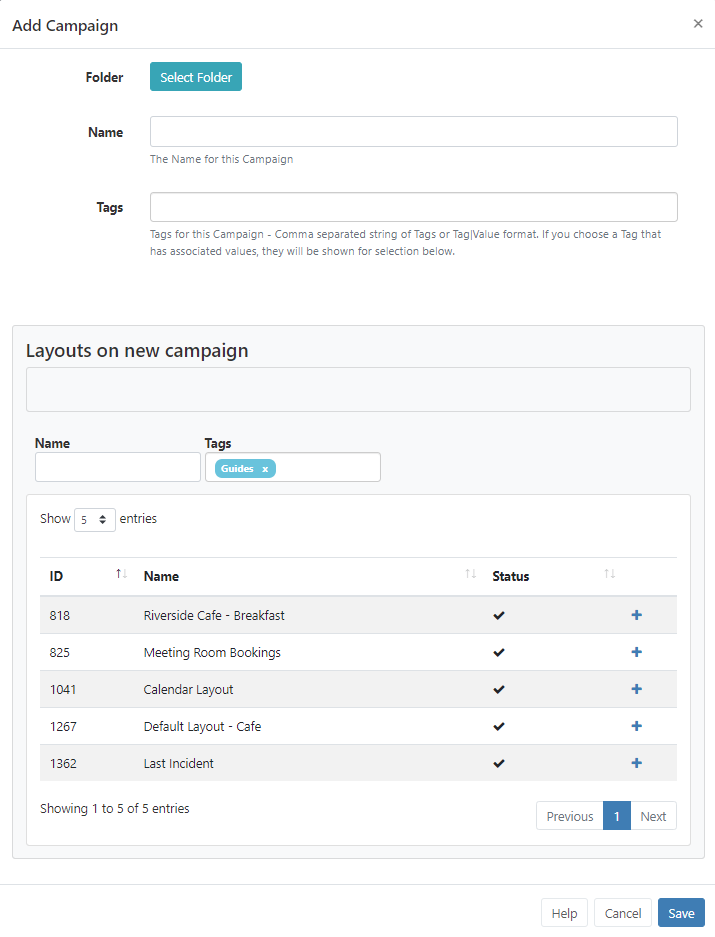
Task: Go to page 1 in the layouts pagination
Action: click(617, 815)
